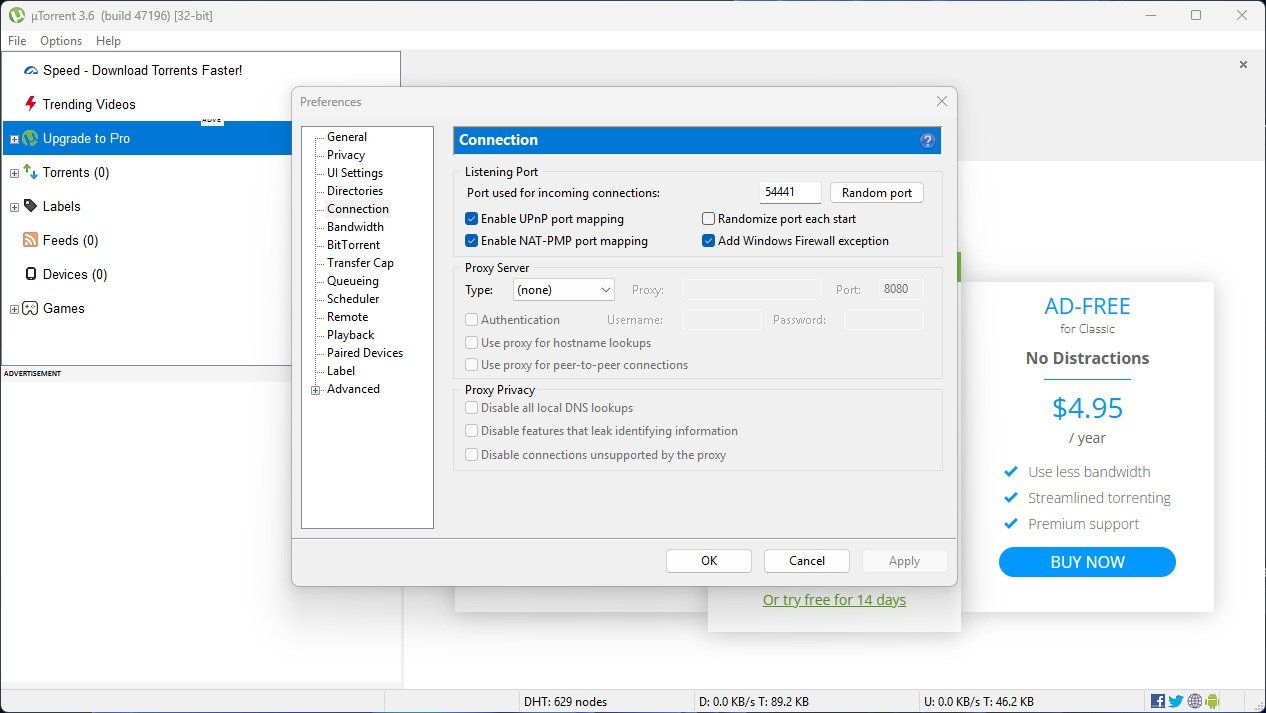Click the Or try free for 14 days link
Screen dimensions: 1266x713
834,600
